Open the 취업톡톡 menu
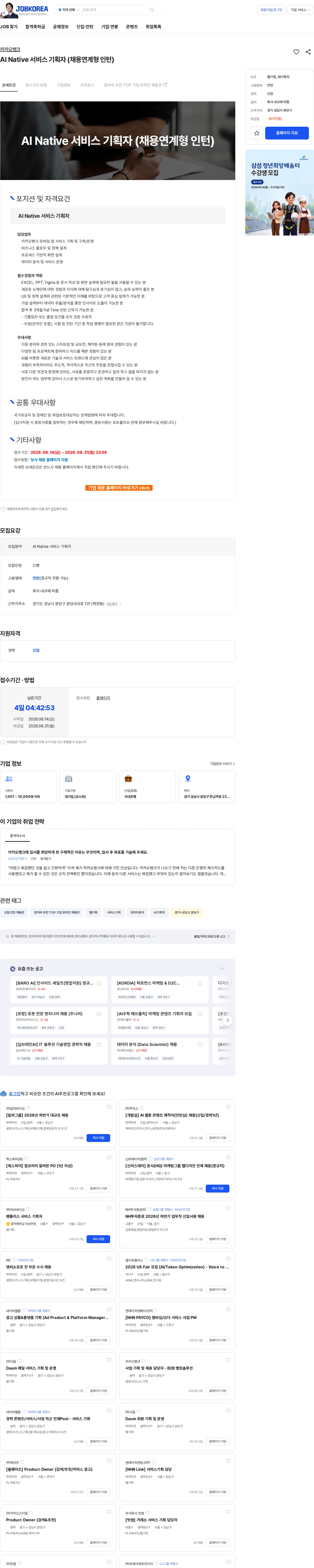This screenshot has height=1568, width=314. [x=153, y=27]
